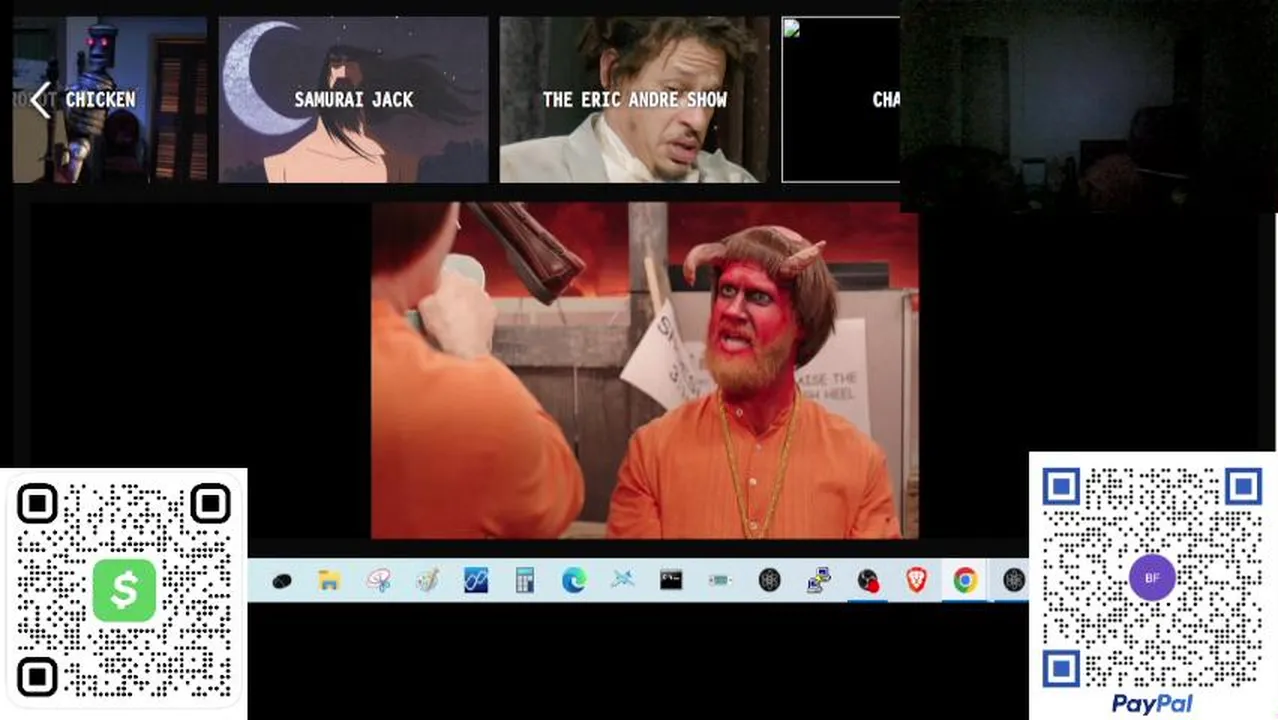The height and width of the screenshot is (720, 1278).
Task: Open the Robot Chicken show tile
Action: 110,99
